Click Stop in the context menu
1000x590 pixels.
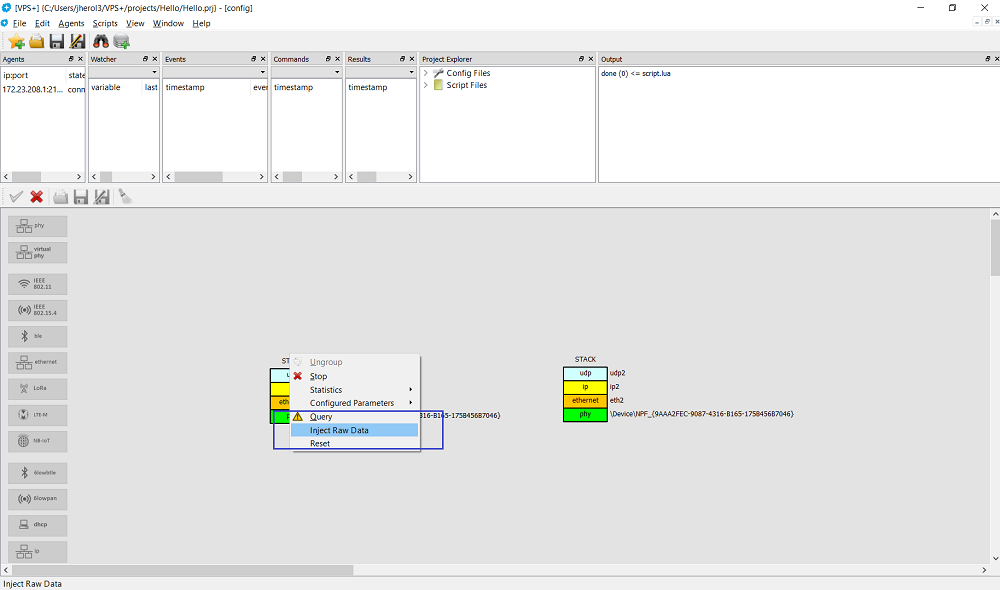click(318, 377)
